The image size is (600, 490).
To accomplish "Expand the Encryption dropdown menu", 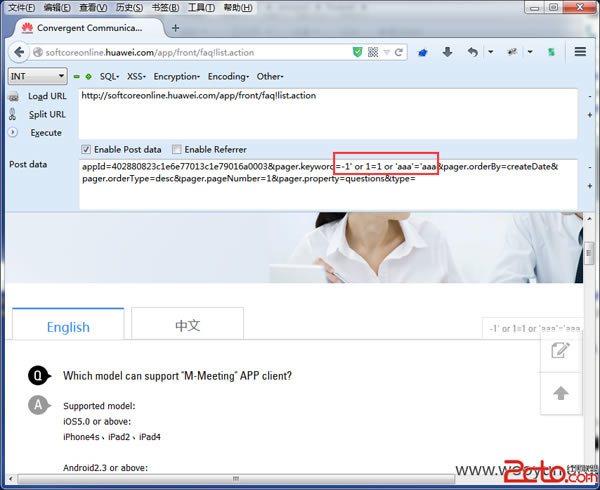I will tap(176, 76).
